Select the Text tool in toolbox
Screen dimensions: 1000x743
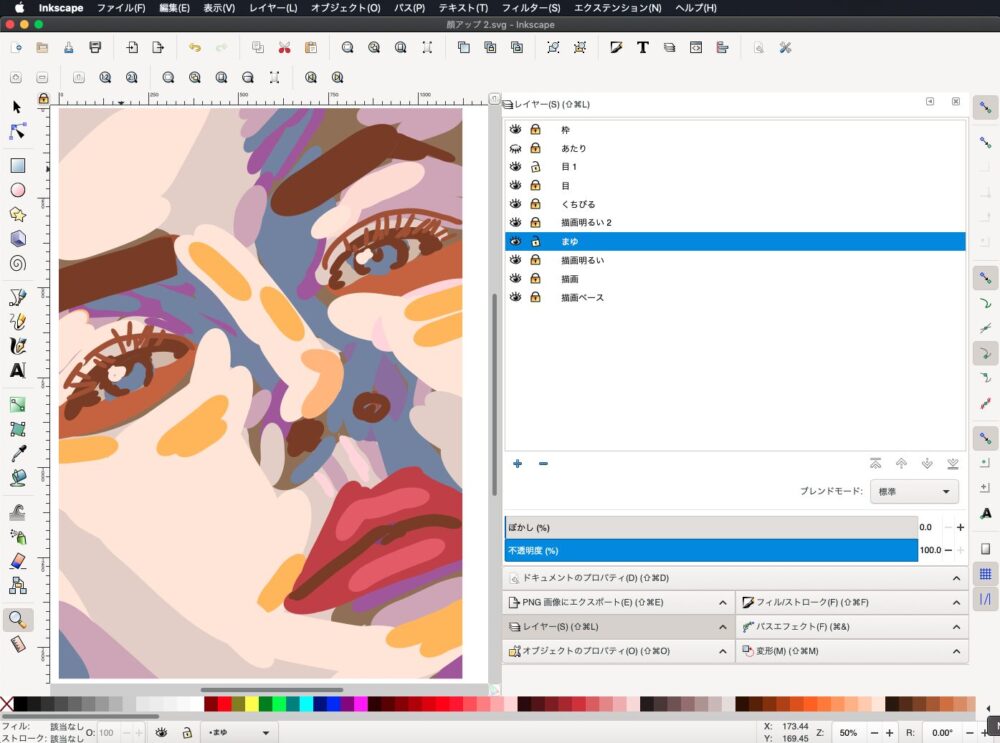pyautogui.click(x=17, y=371)
